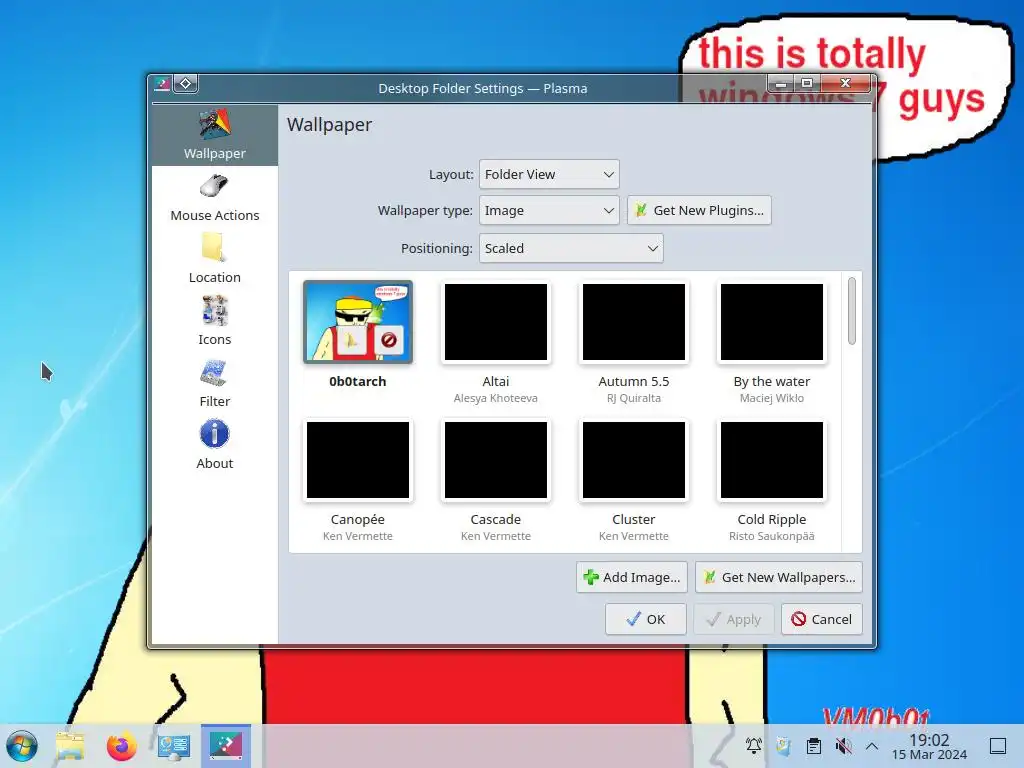Click the remove icon on 0b0tarch thumbnail

pos(389,340)
